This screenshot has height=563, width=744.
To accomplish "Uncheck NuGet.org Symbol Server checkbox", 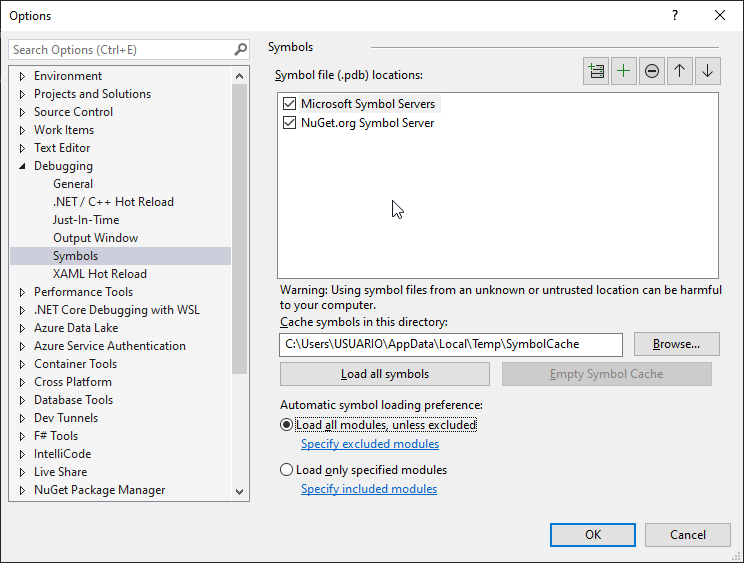I will 289,123.
